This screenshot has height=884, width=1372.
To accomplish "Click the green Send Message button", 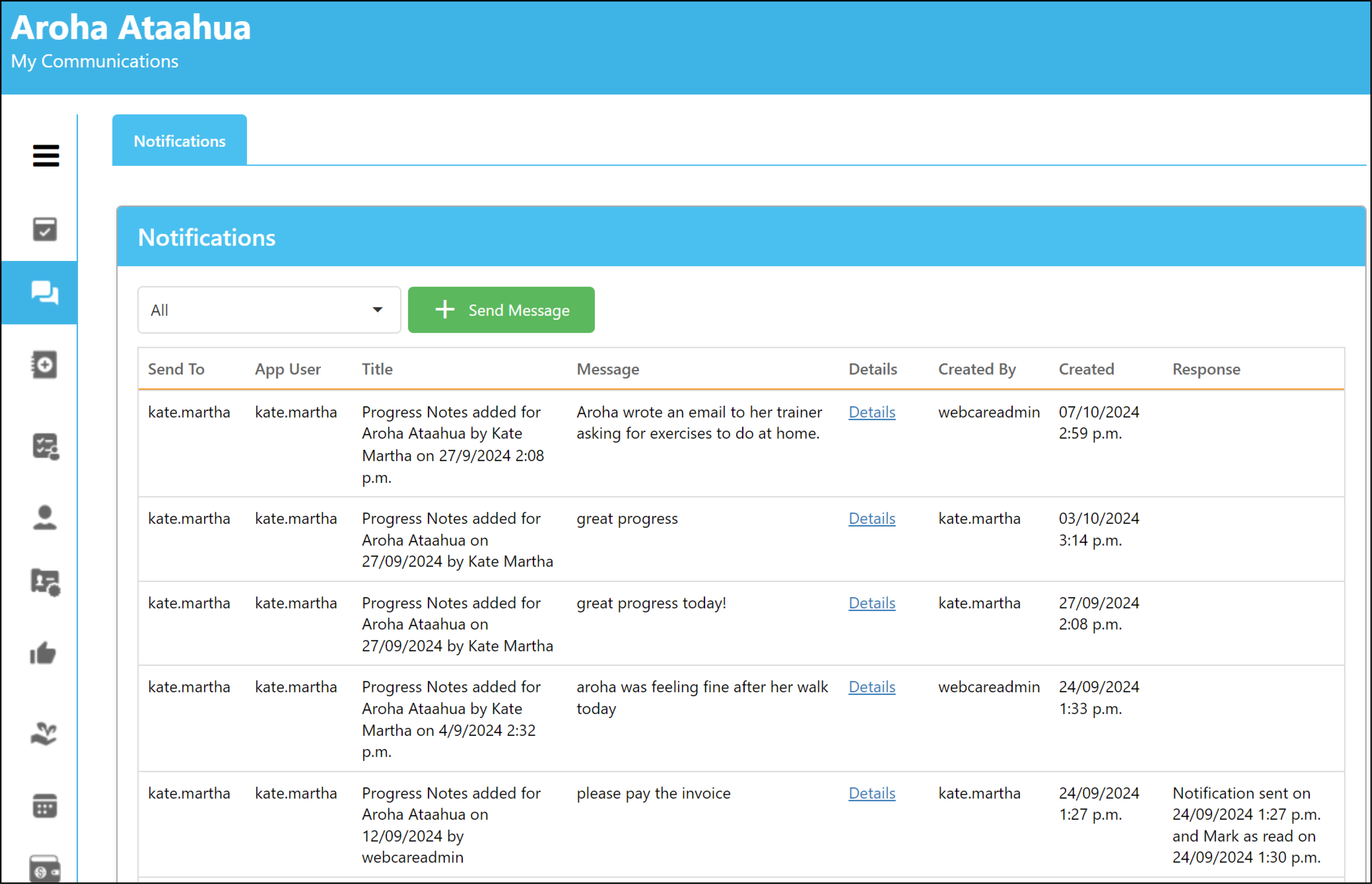I will pyautogui.click(x=501, y=310).
